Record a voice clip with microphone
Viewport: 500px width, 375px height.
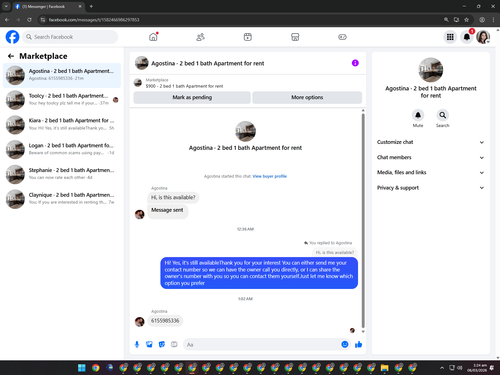coord(137,344)
